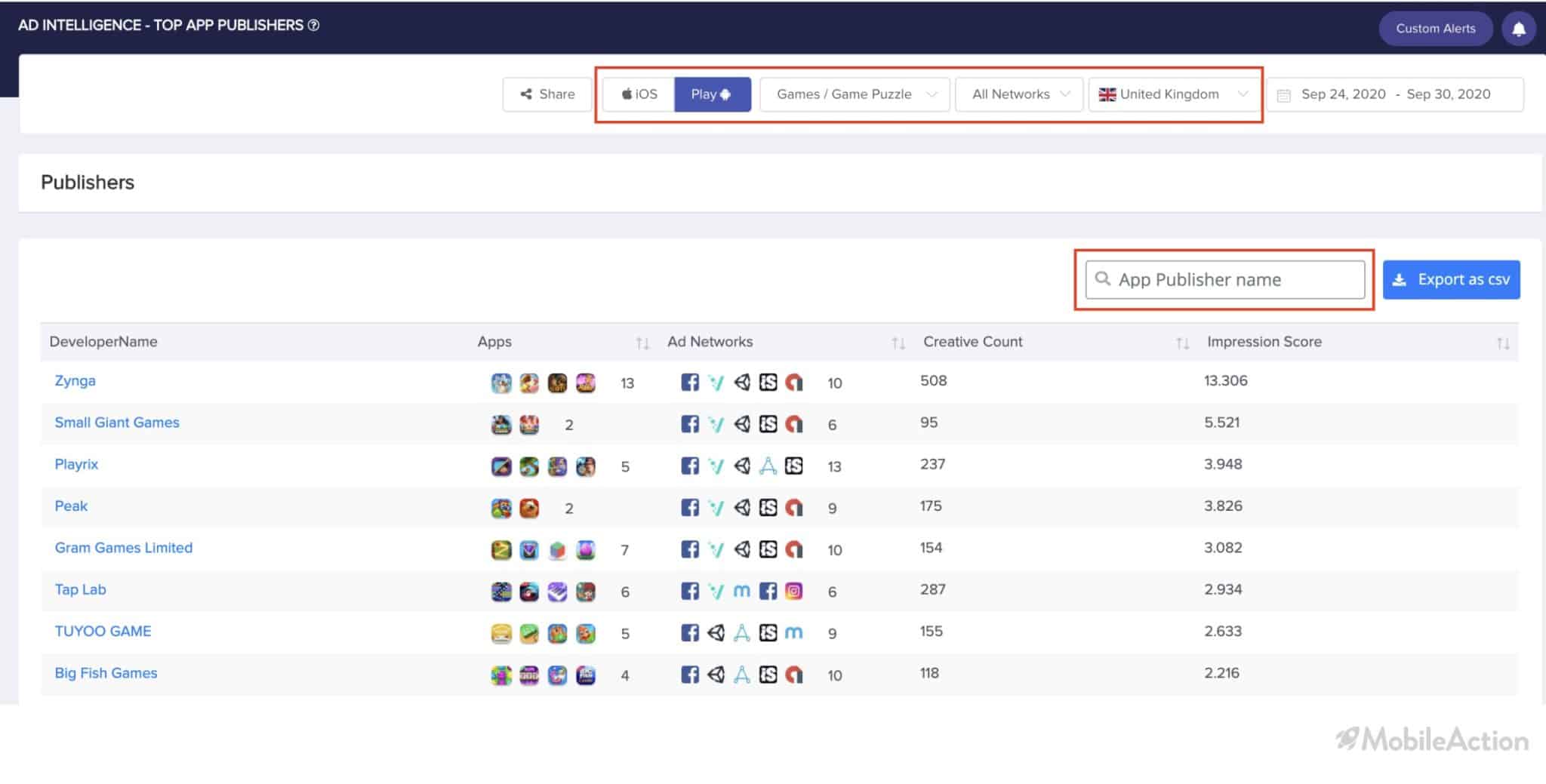Screen dimensions: 1546x784
Task: Sort table by Impression Score column arrows
Action: coord(1503,343)
